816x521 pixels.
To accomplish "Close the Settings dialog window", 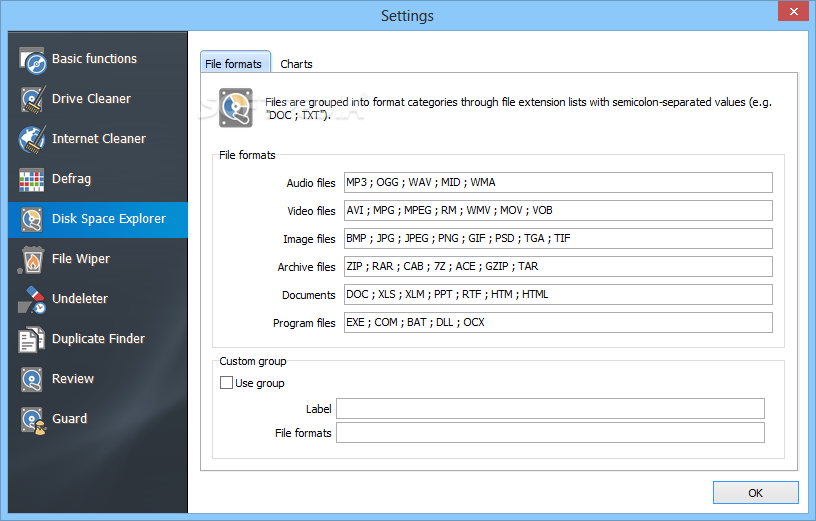I will [793, 11].
